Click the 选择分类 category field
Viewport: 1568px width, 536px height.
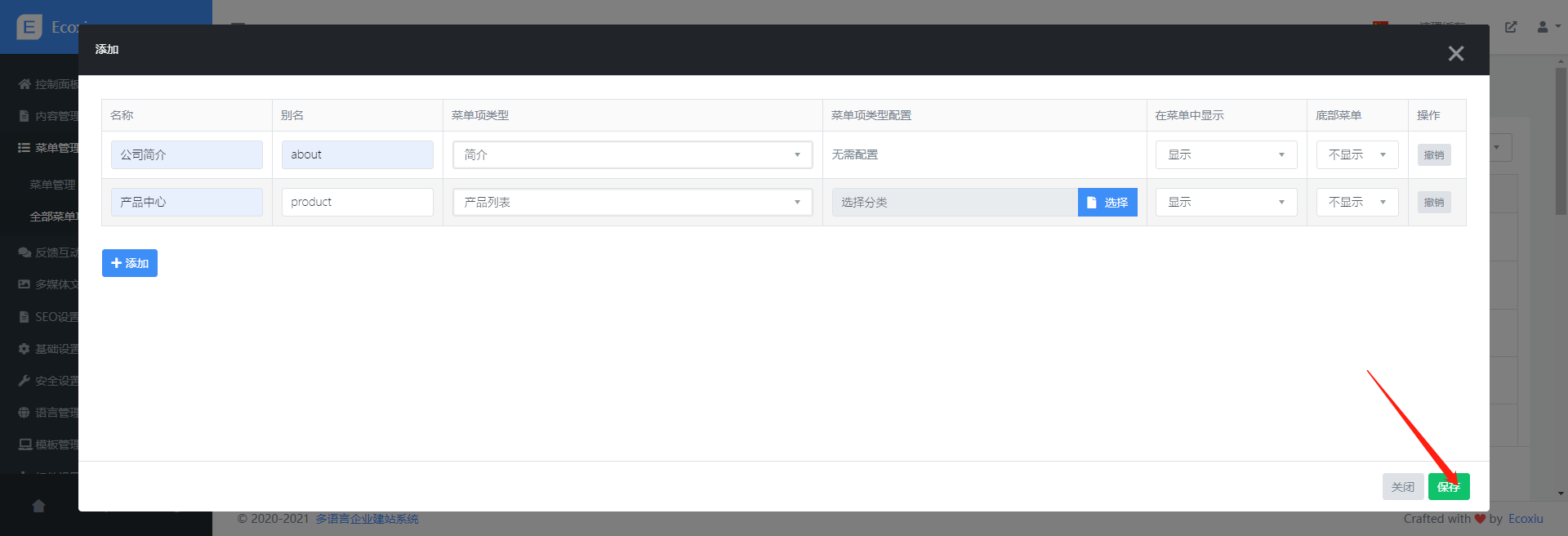954,203
